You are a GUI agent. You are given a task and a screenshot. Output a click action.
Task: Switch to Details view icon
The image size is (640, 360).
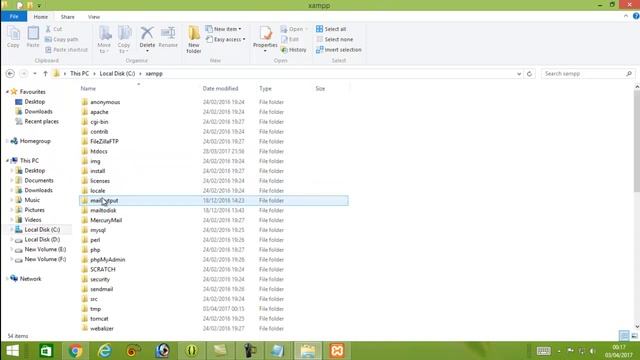coord(624,336)
